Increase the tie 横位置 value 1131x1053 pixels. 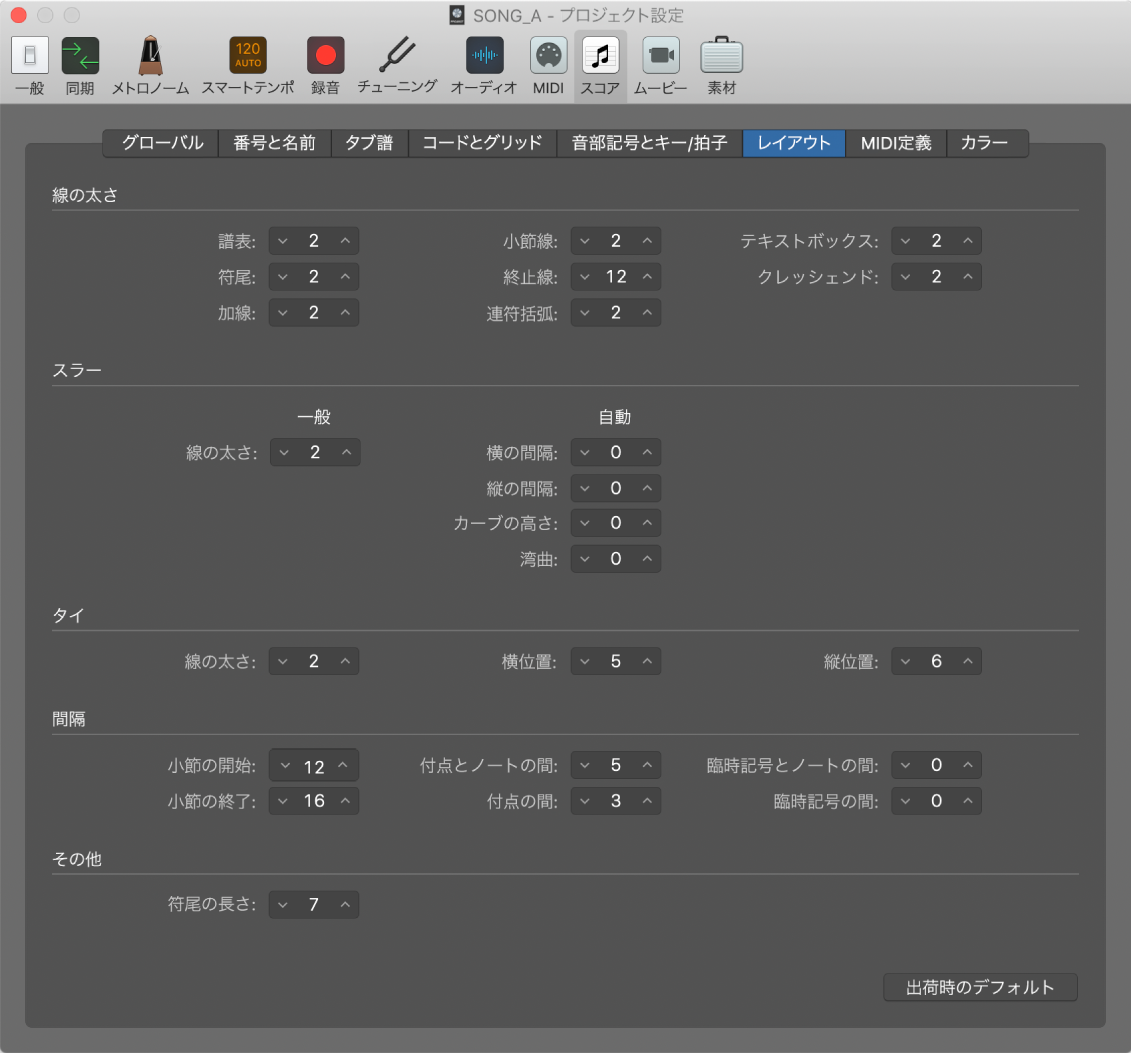647,661
